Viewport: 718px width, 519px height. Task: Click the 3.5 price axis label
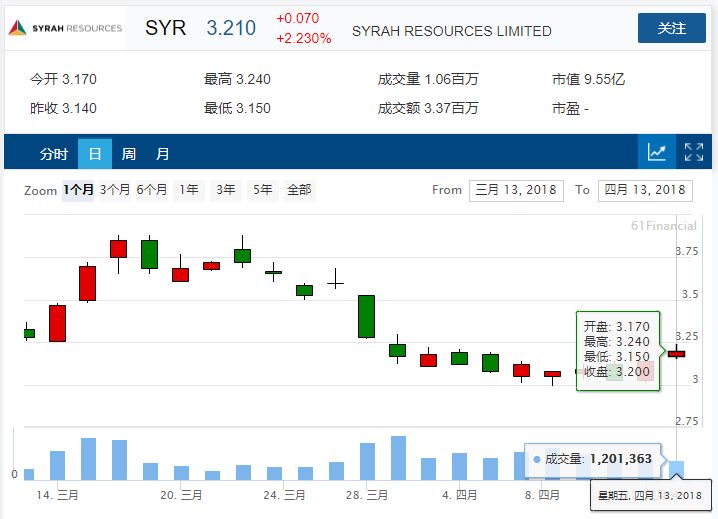tap(690, 294)
